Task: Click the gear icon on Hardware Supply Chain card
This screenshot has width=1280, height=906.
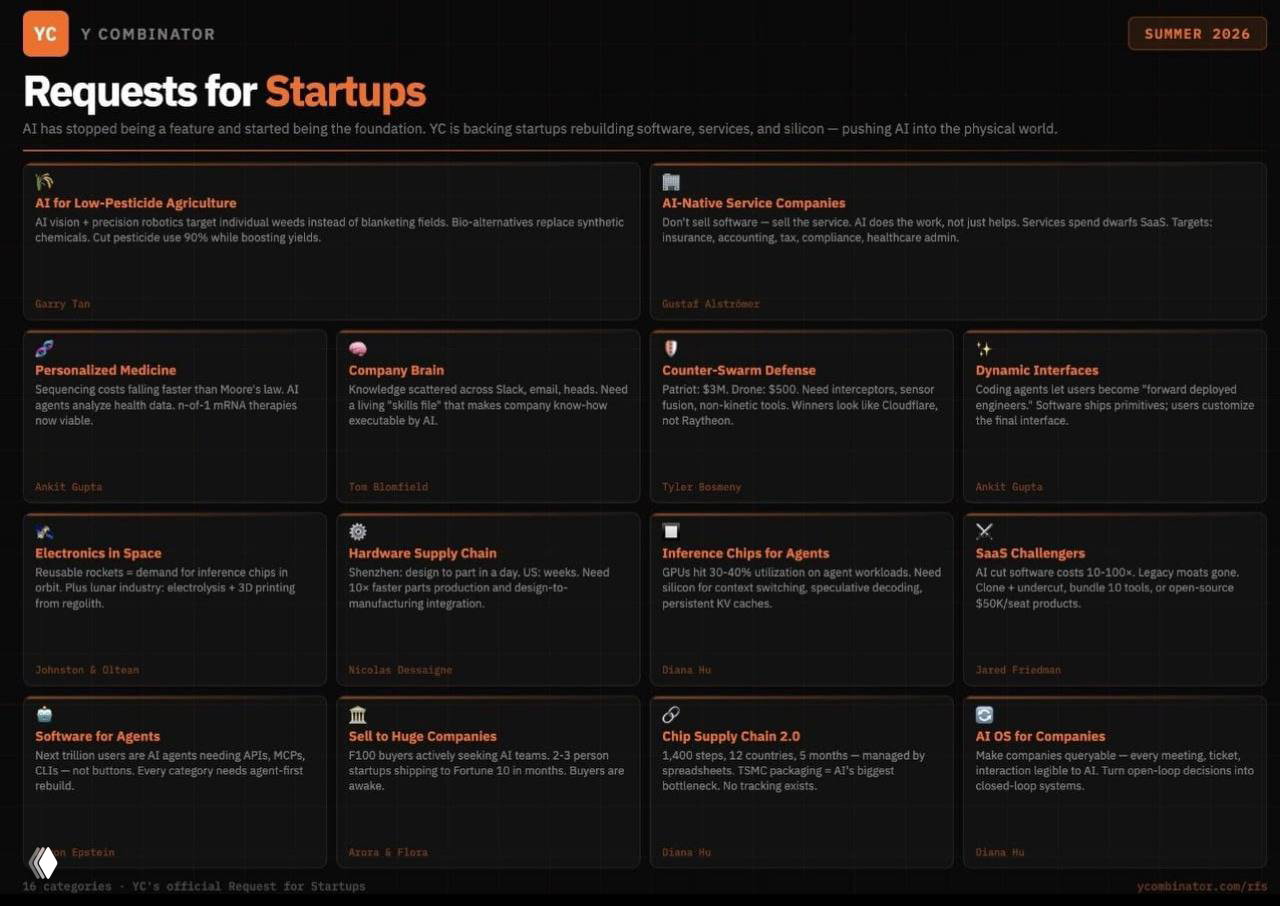Action: coord(357,532)
